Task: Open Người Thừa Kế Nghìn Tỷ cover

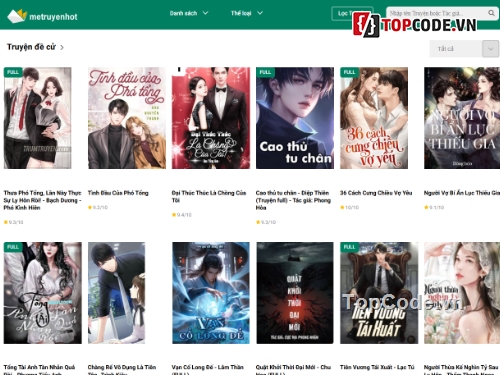Action: point(462,293)
